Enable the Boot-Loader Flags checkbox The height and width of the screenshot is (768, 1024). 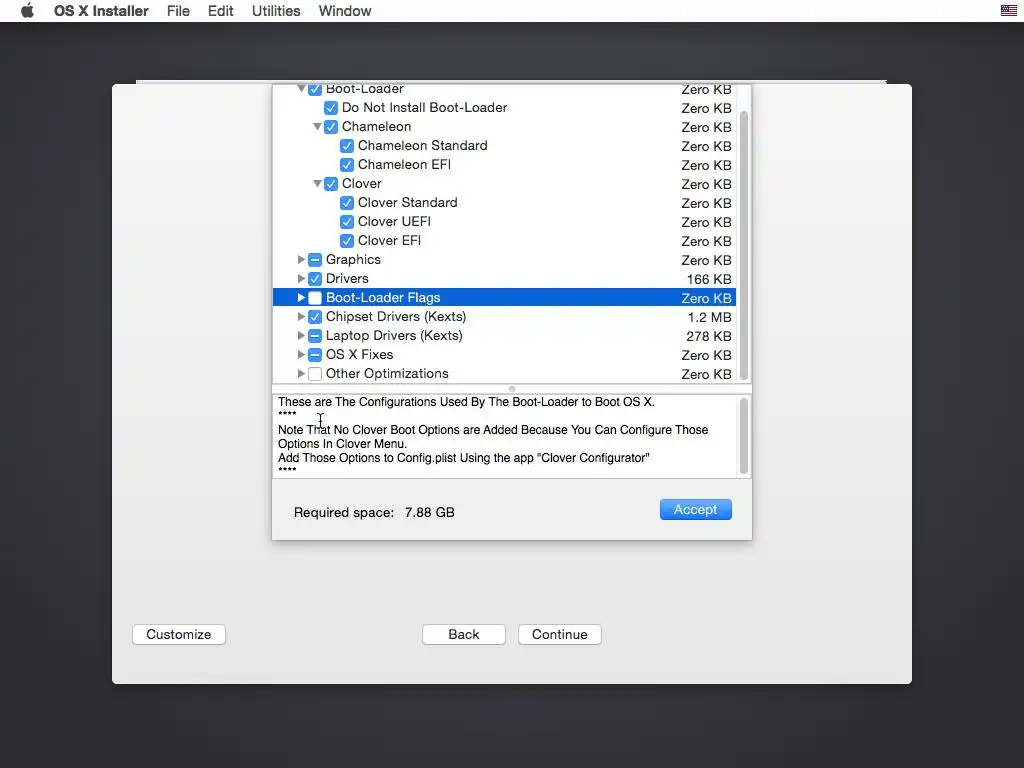(x=315, y=298)
